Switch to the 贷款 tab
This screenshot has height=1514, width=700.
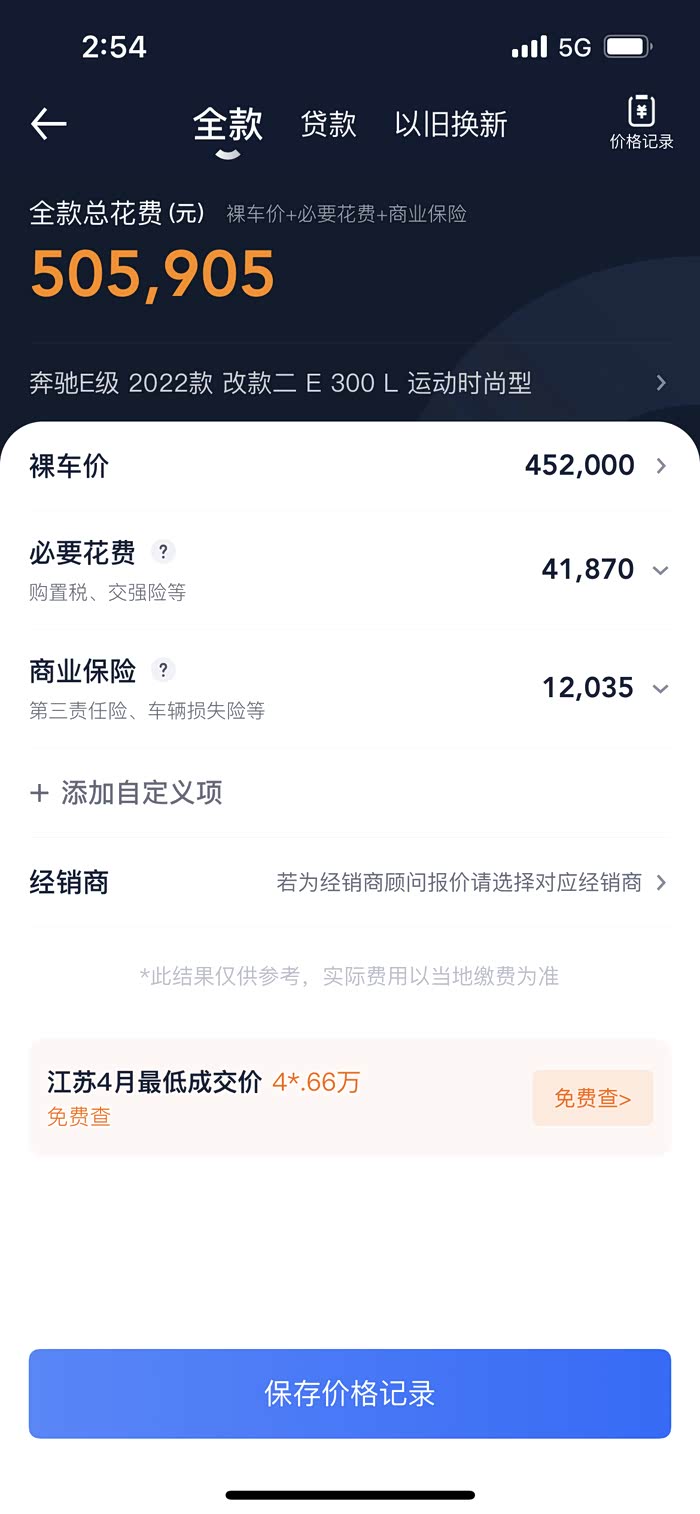point(328,124)
